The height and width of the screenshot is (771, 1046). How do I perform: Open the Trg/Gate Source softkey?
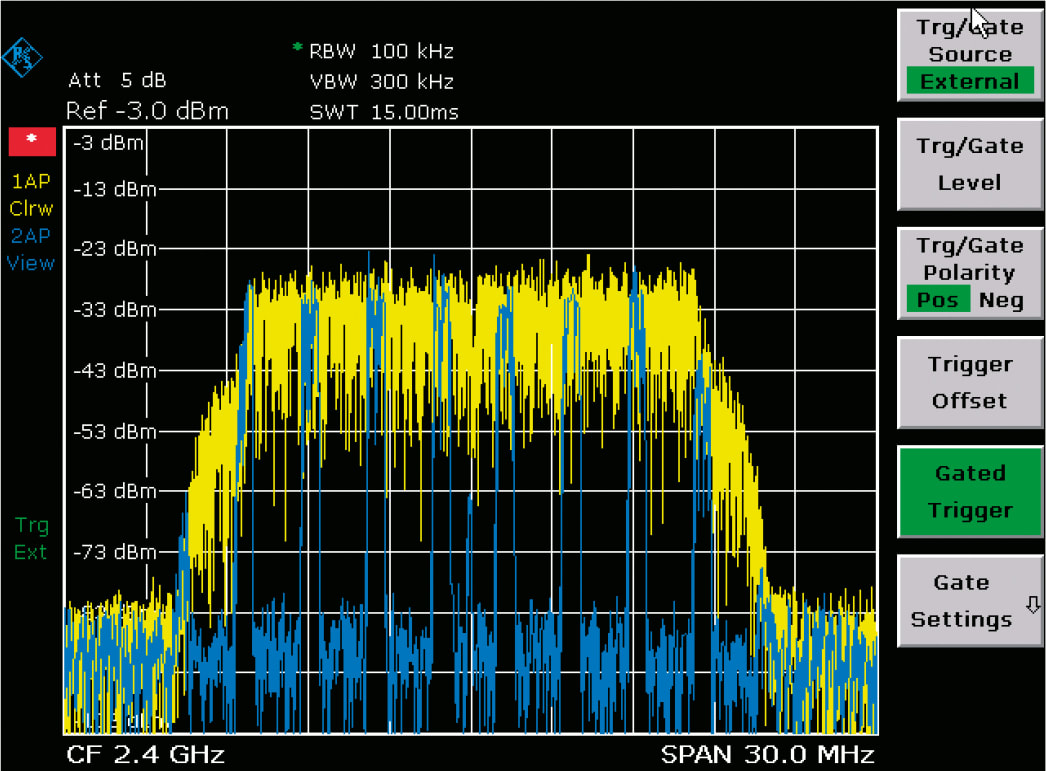pyautogui.click(x=970, y=55)
